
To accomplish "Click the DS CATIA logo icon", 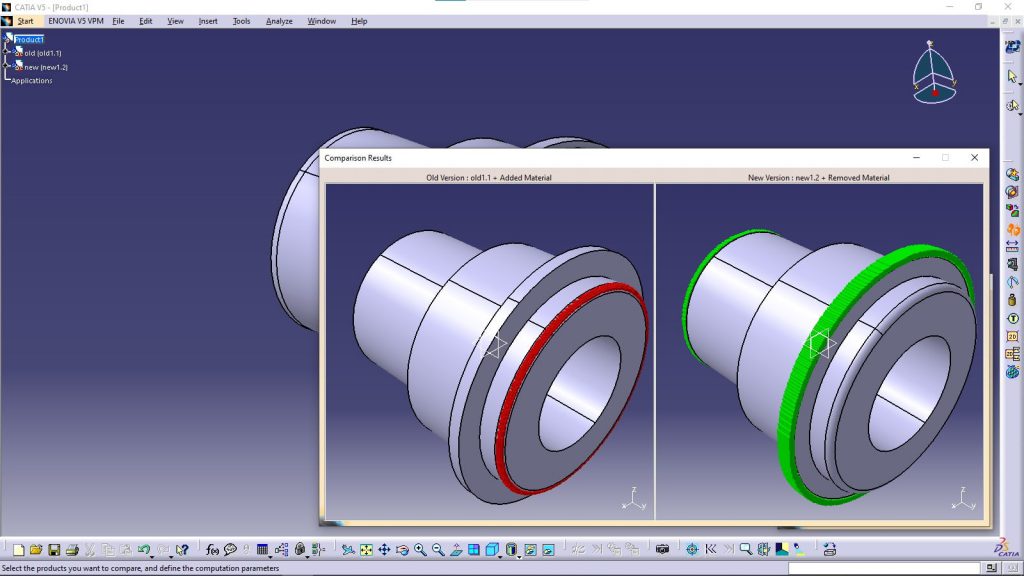I will [x=1006, y=547].
